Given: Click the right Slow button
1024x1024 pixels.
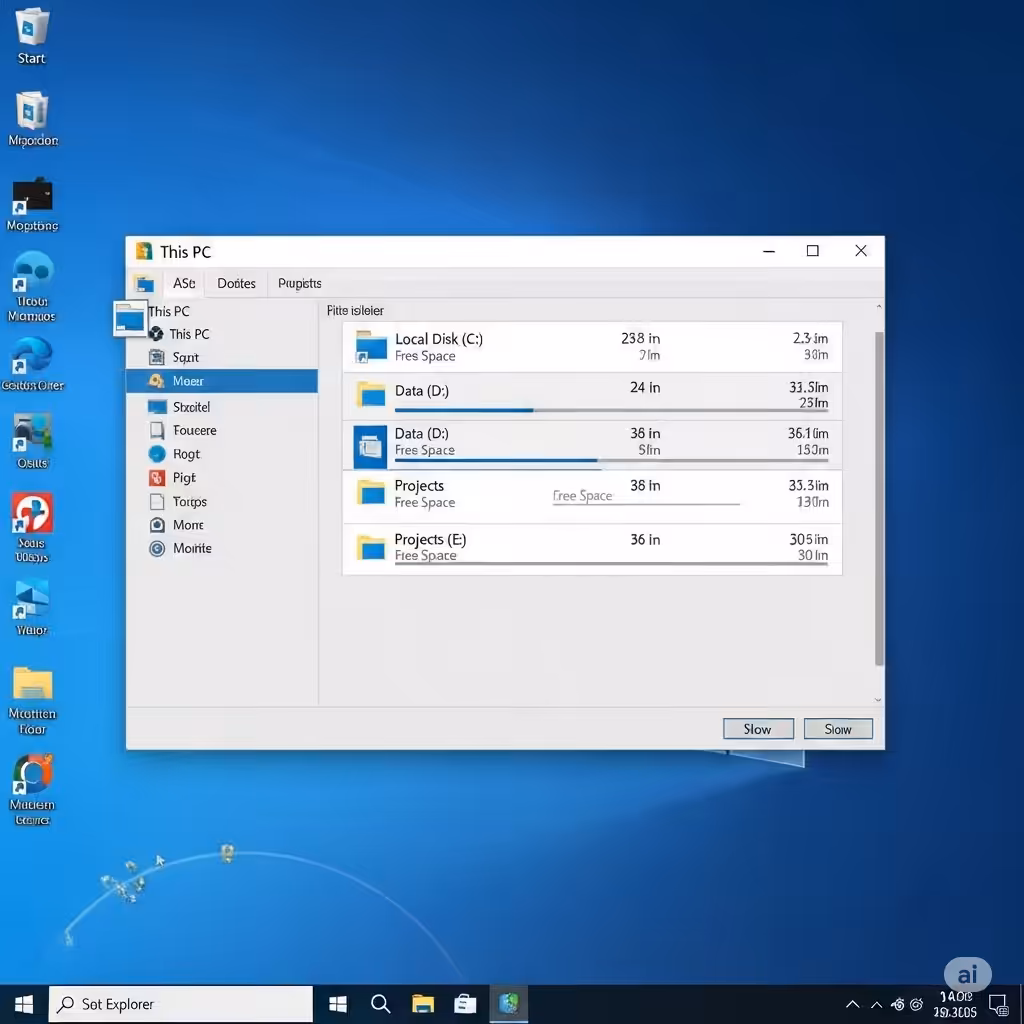Looking at the screenshot, I should click(838, 729).
